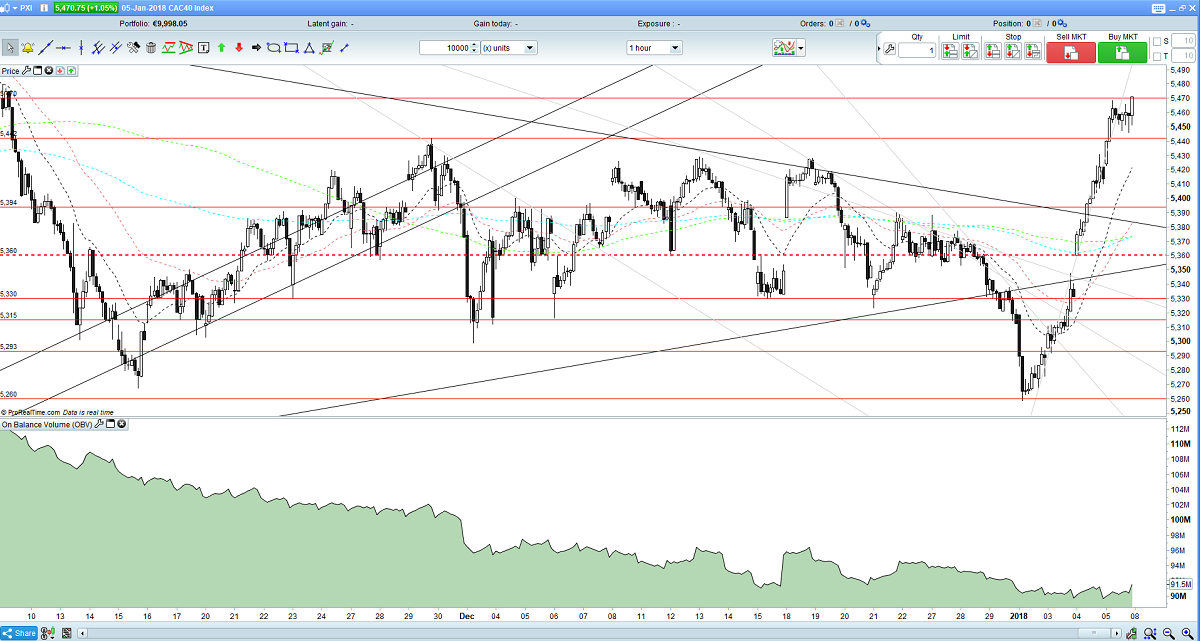Image resolution: width=1200 pixels, height=641 pixels.
Task: Click the second Stop order button
Action: tap(1012, 51)
